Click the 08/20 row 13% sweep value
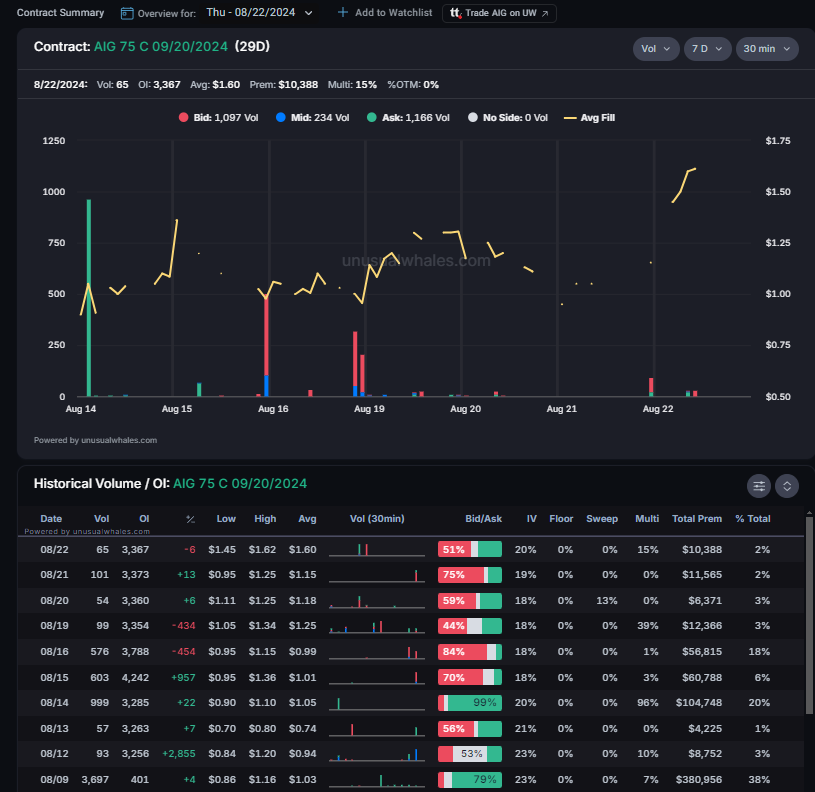Viewport: 815px width, 792px height. pos(607,601)
